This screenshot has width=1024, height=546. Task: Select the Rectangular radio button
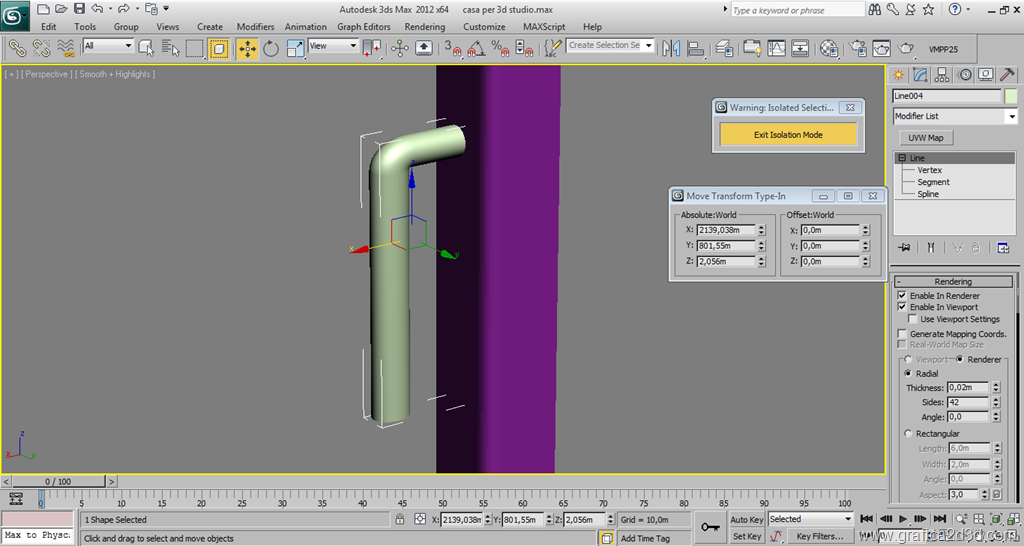pos(908,433)
